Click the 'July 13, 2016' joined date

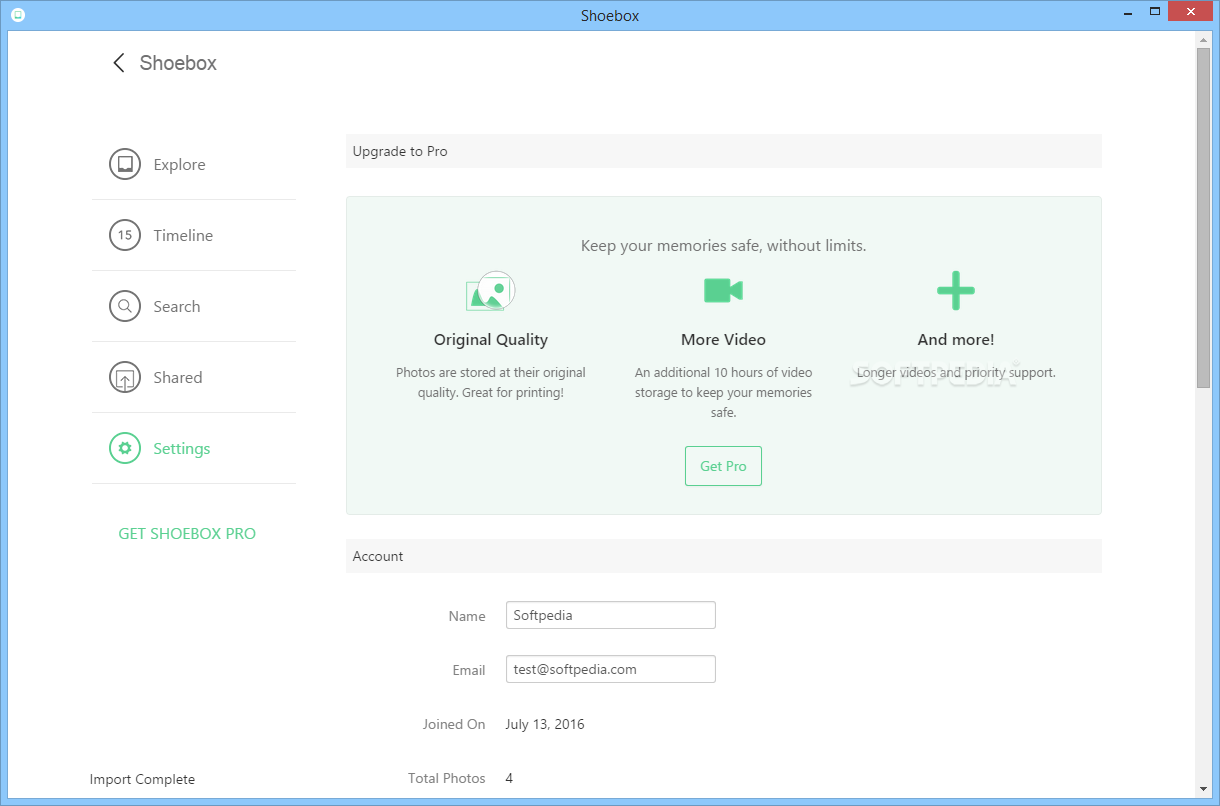coord(545,724)
